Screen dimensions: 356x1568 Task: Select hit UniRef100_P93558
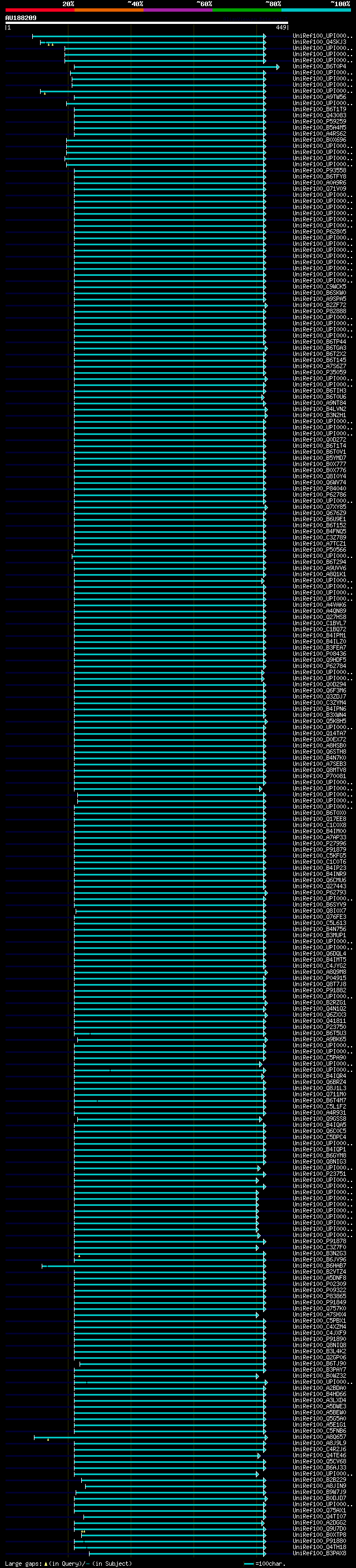(x=319, y=170)
